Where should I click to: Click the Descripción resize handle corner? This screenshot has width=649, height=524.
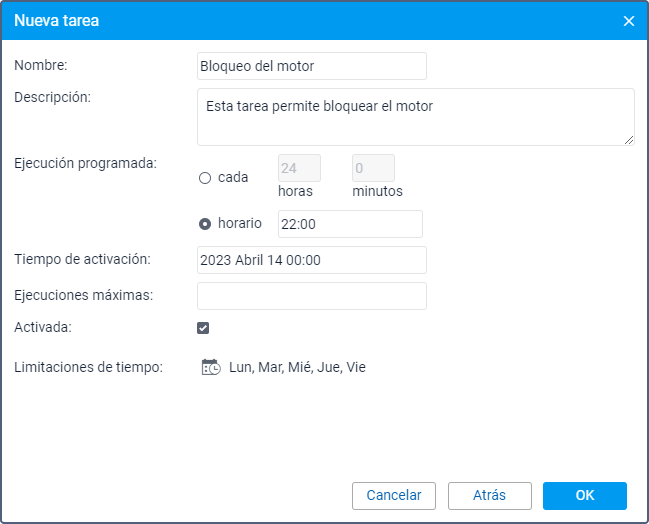click(629, 140)
